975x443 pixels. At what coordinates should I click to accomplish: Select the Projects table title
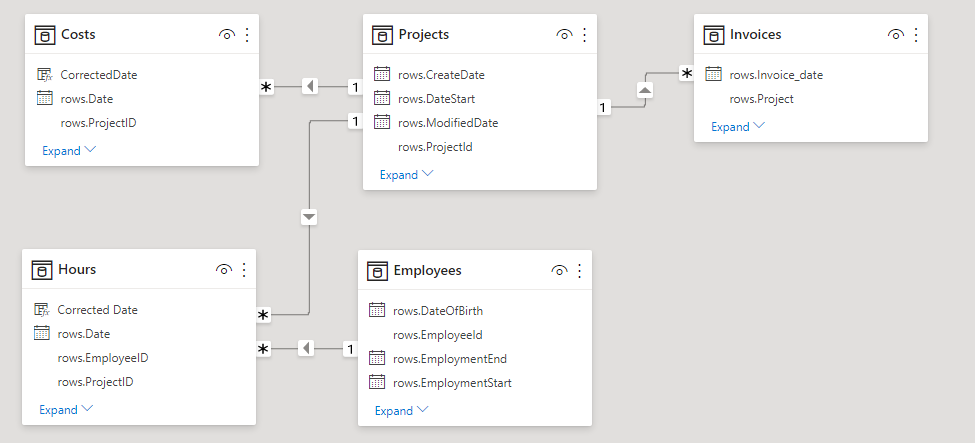[x=423, y=34]
